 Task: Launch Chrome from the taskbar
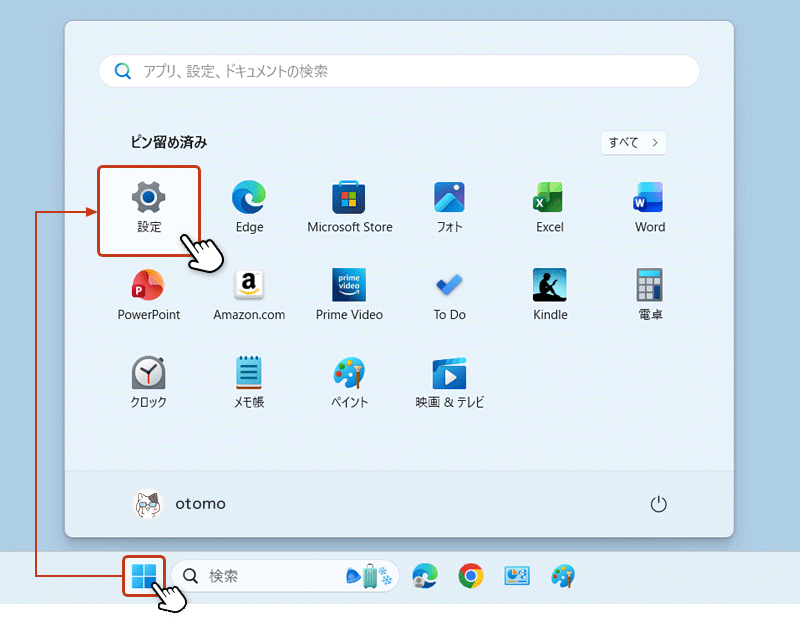tap(470, 576)
